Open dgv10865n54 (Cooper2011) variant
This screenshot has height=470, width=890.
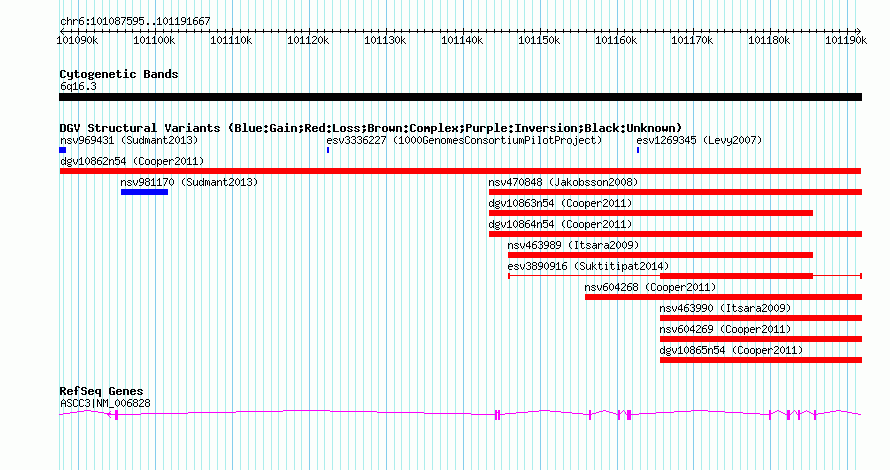click(x=731, y=350)
